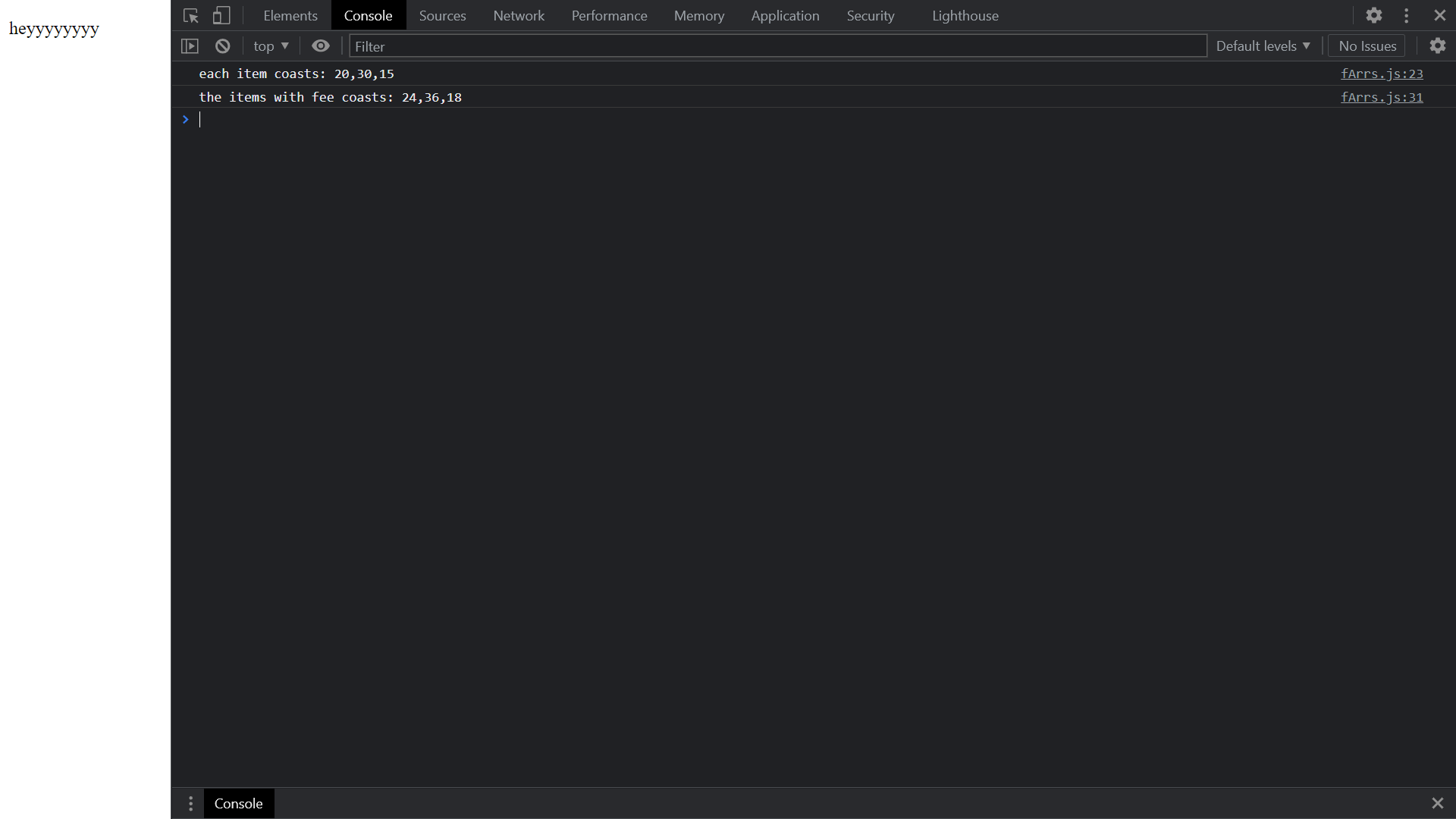Viewport: 1456px width, 819px height.
Task: Show the console sidebar panel icon
Action: click(190, 46)
